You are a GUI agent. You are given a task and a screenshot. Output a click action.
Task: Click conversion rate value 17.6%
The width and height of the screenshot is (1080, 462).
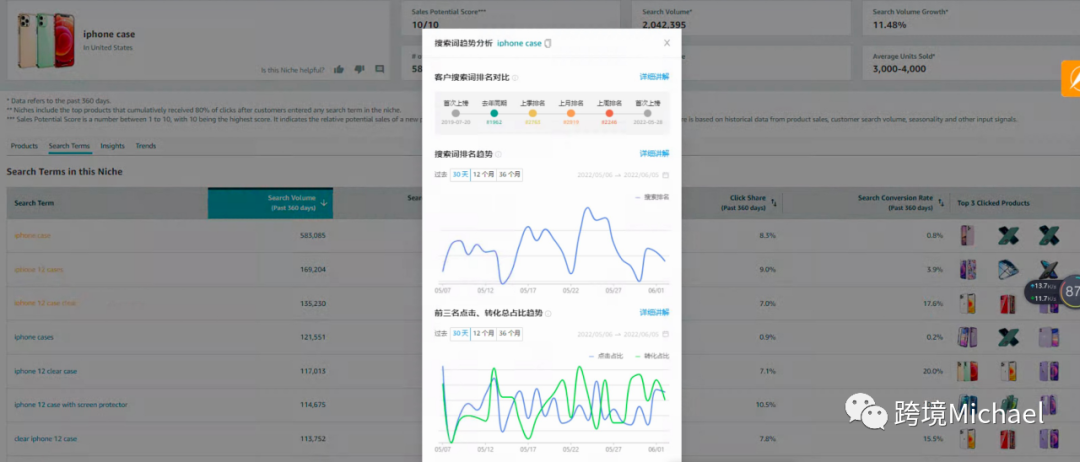pyautogui.click(x=933, y=303)
